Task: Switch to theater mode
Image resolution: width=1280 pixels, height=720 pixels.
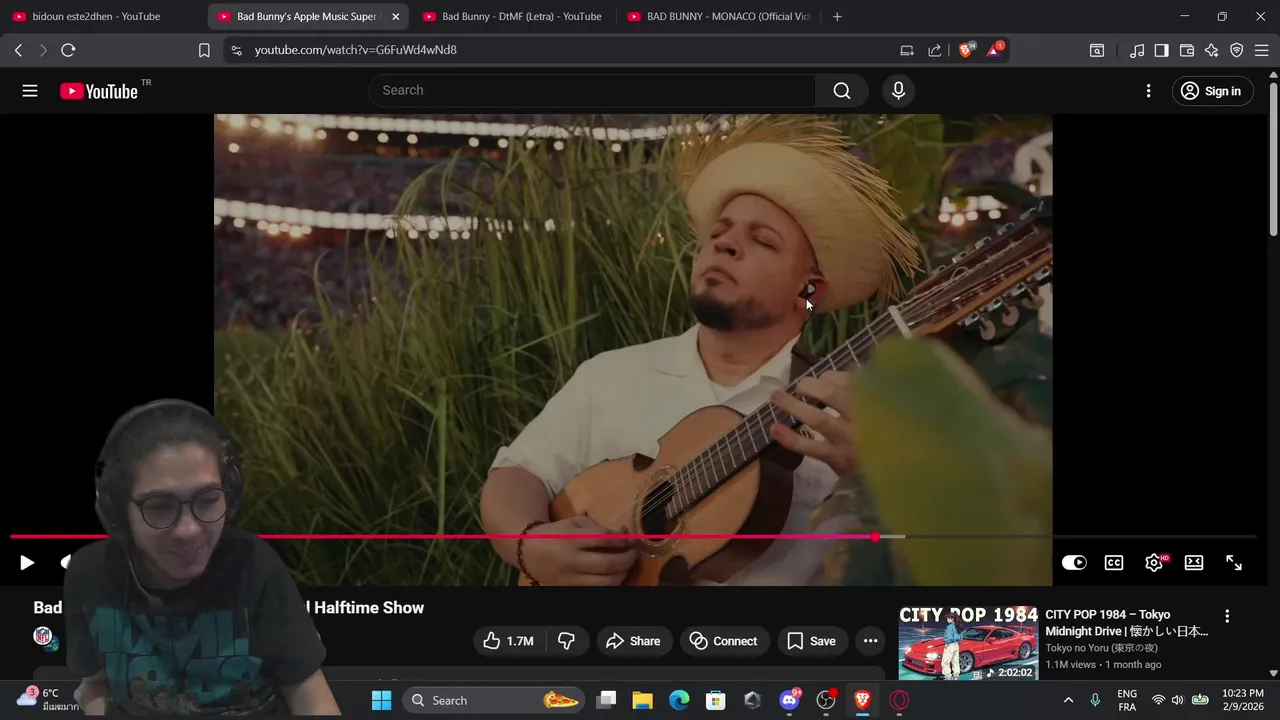Action: coord(1194,563)
